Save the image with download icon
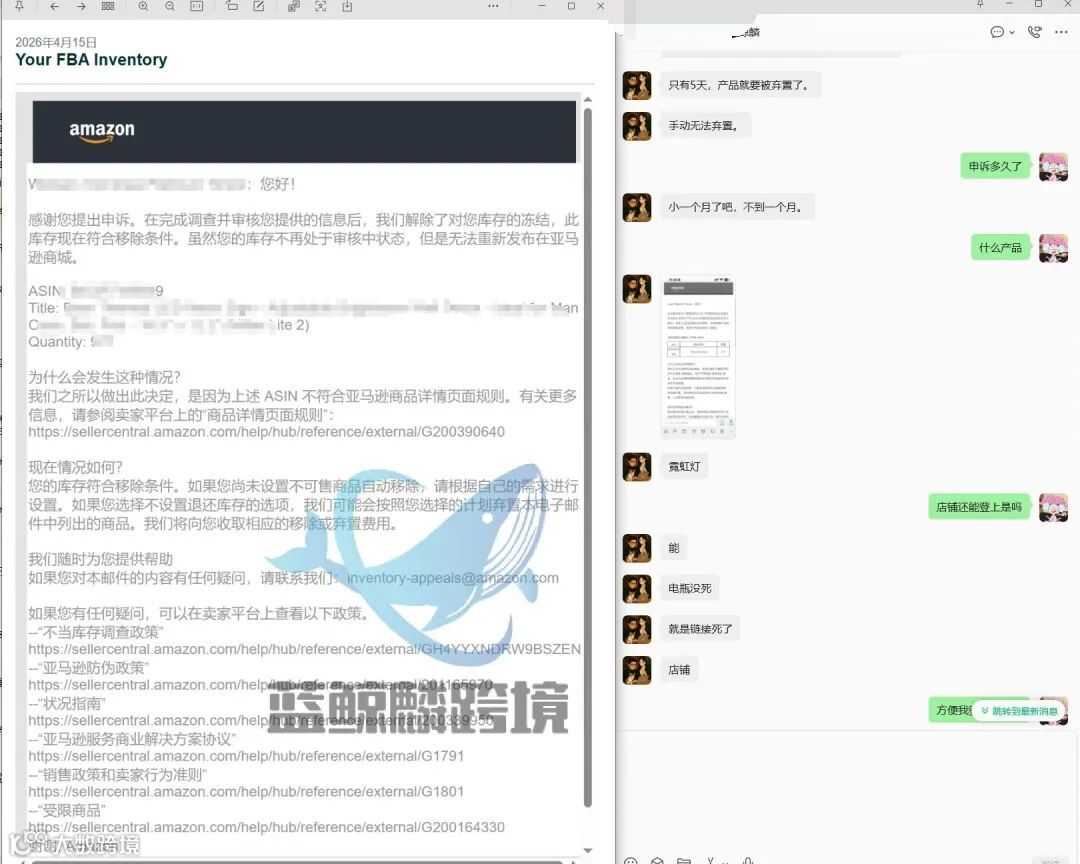Screen dimensions: 1080x864 click(x=348, y=6)
